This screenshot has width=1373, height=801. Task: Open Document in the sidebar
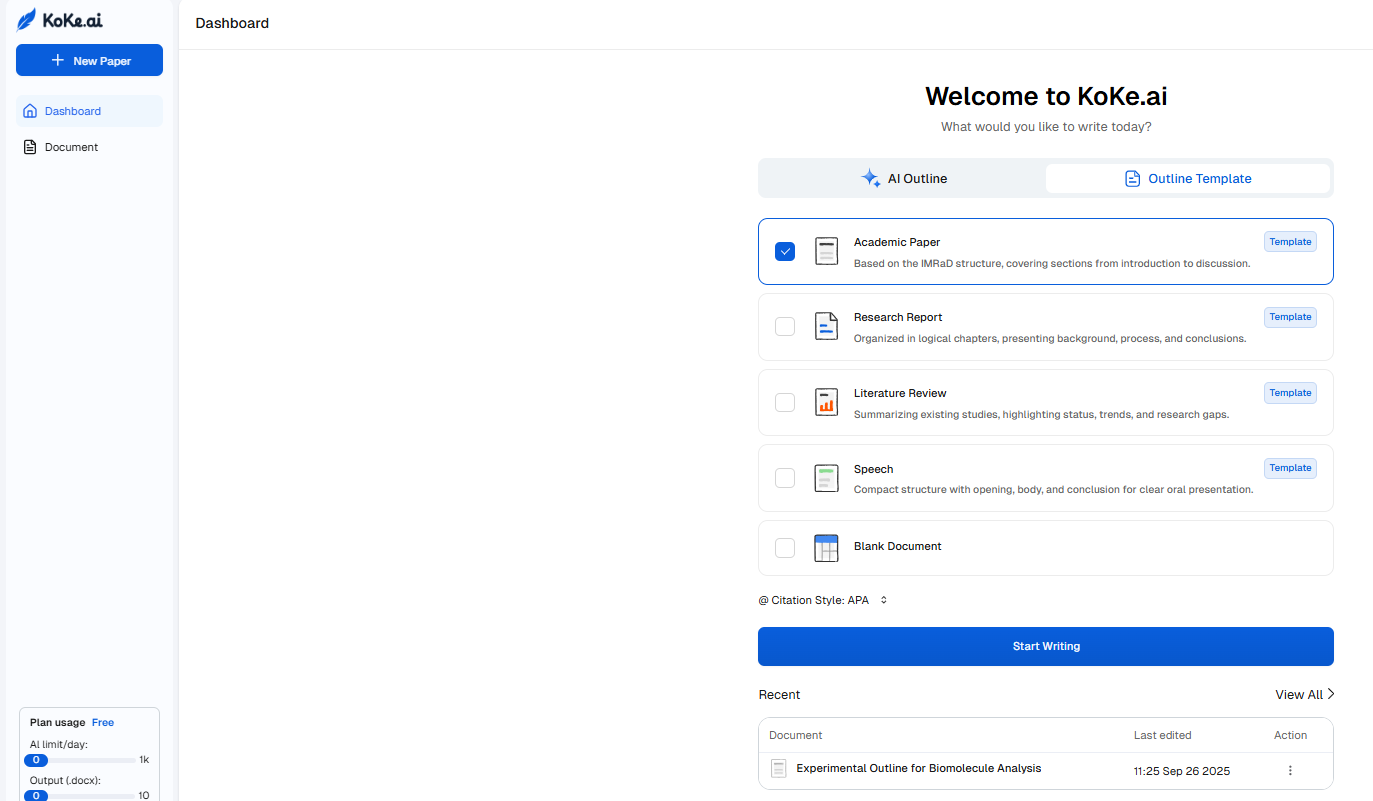[89, 147]
